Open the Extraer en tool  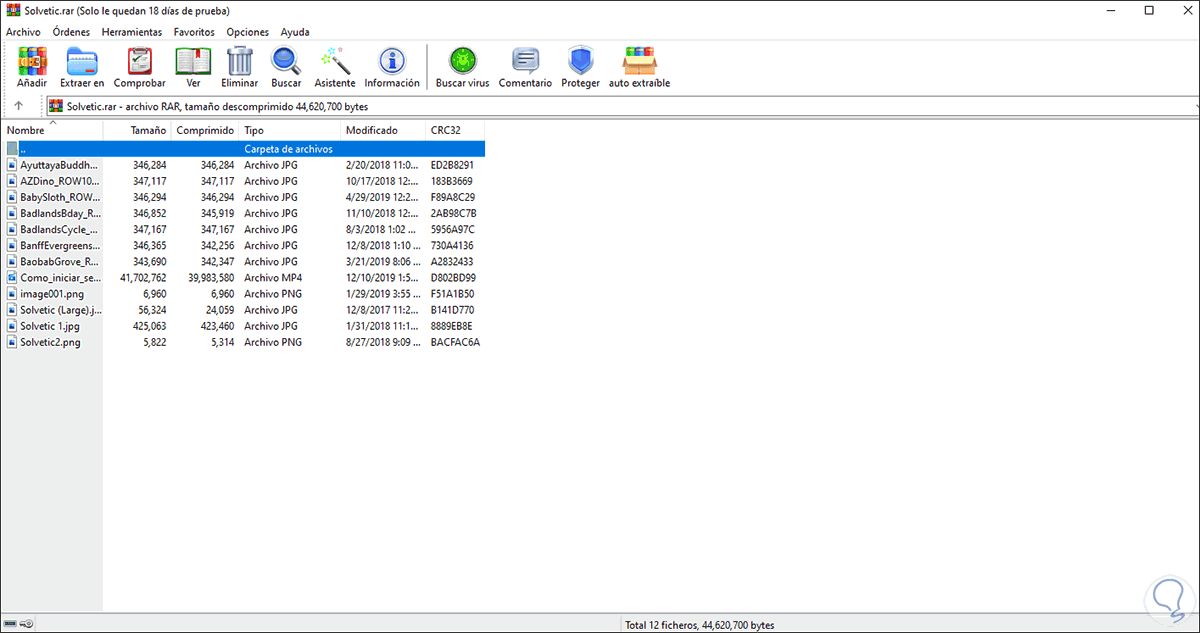pyautogui.click(x=82, y=62)
